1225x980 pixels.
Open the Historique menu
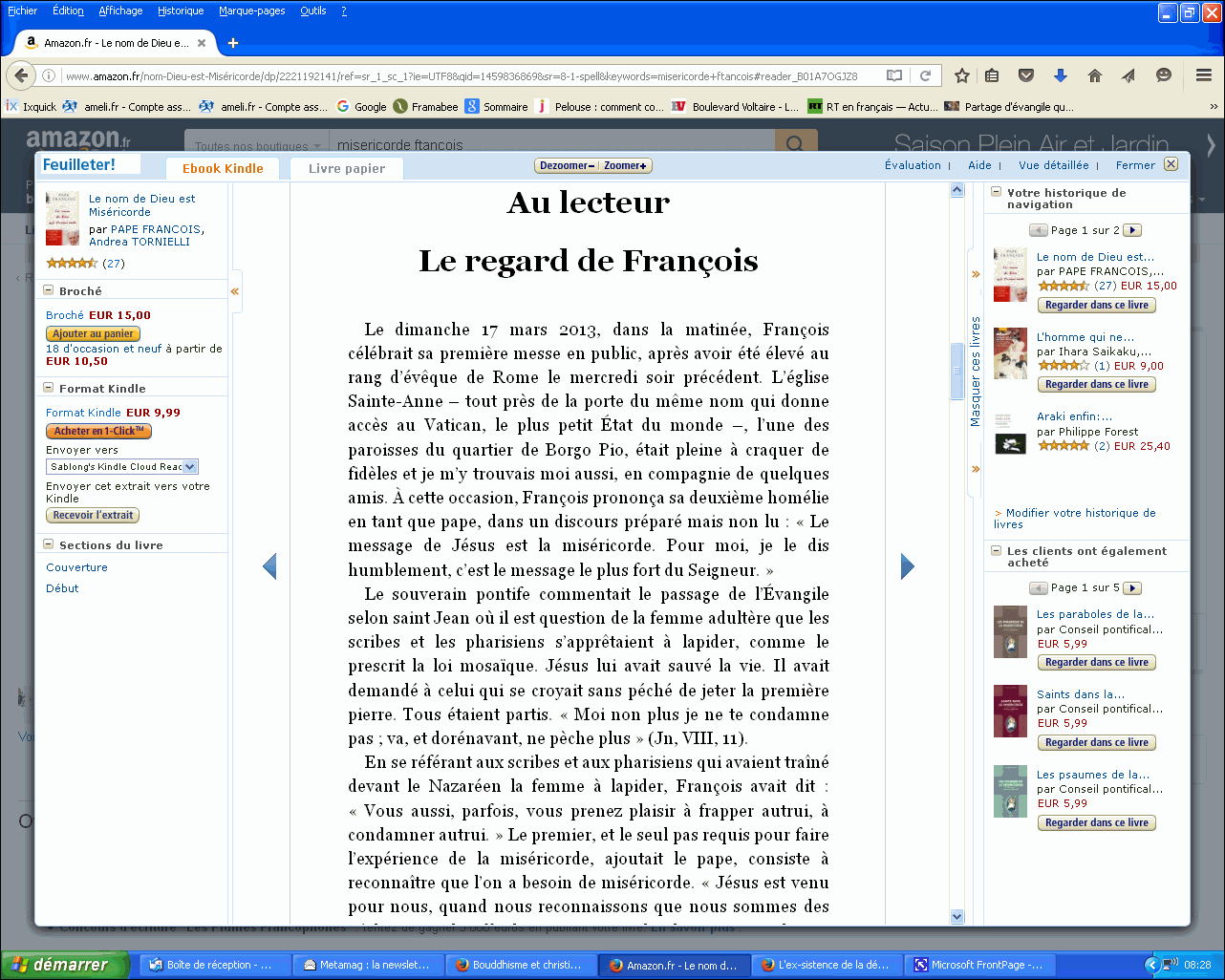pyautogui.click(x=181, y=11)
